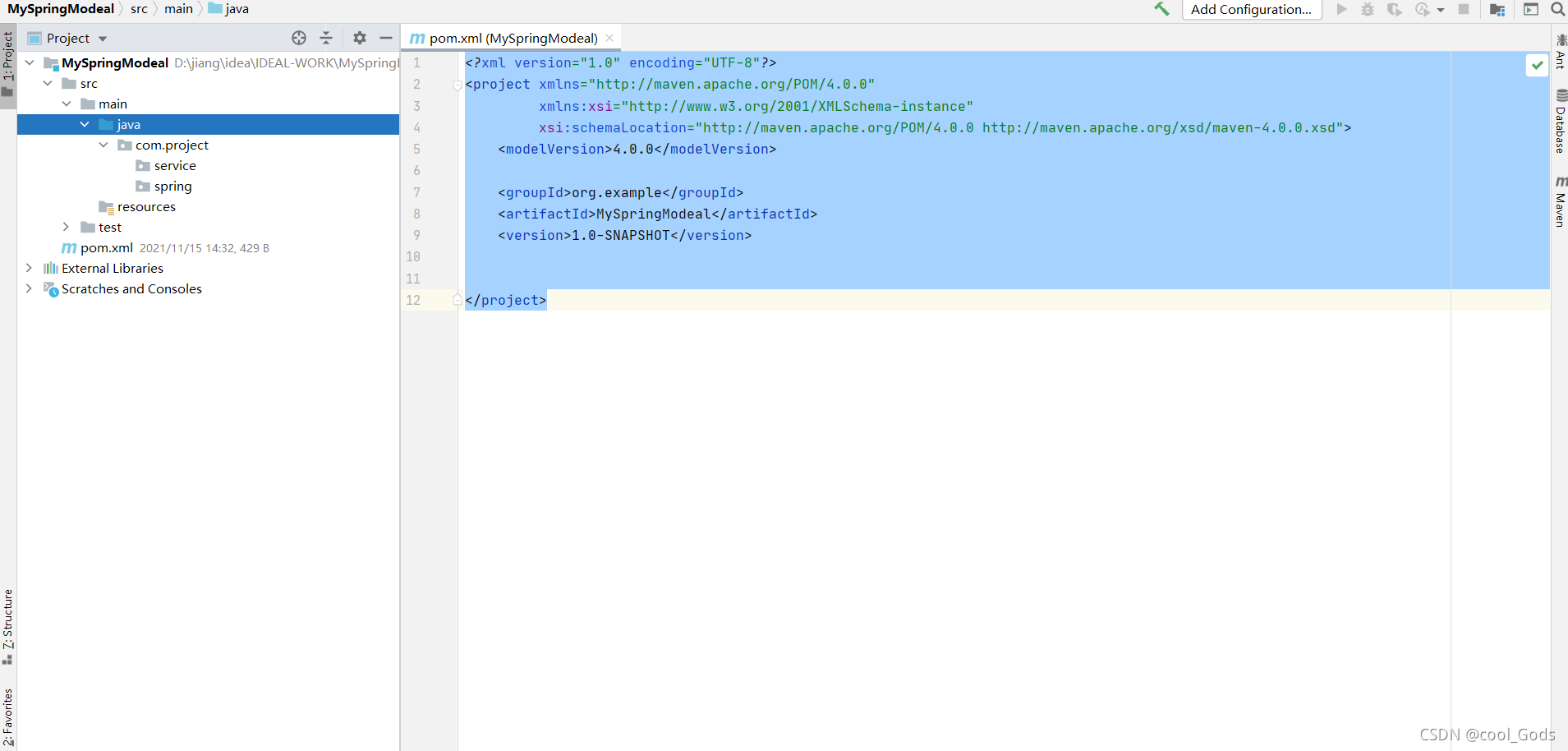The image size is (1568, 751).
Task: Click the Run play icon
Action: coord(1341,9)
